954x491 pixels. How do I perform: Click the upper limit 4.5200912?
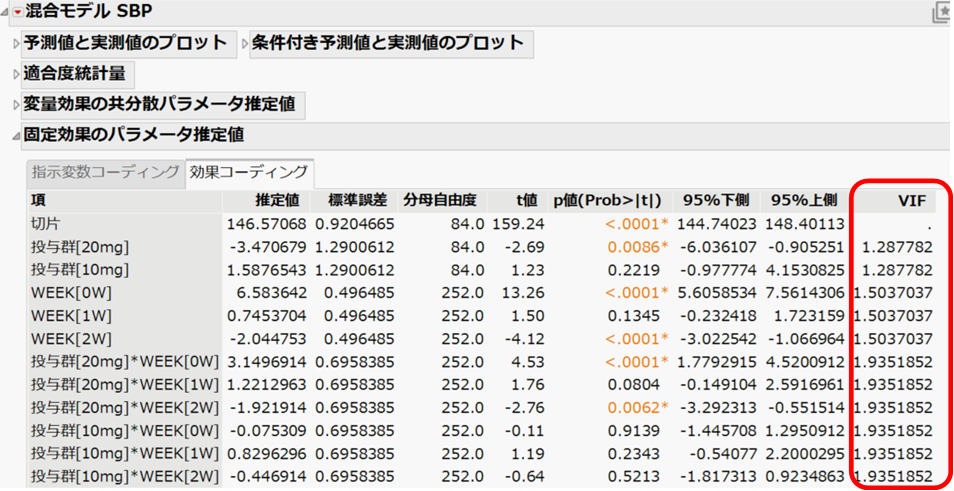tap(803, 362)
